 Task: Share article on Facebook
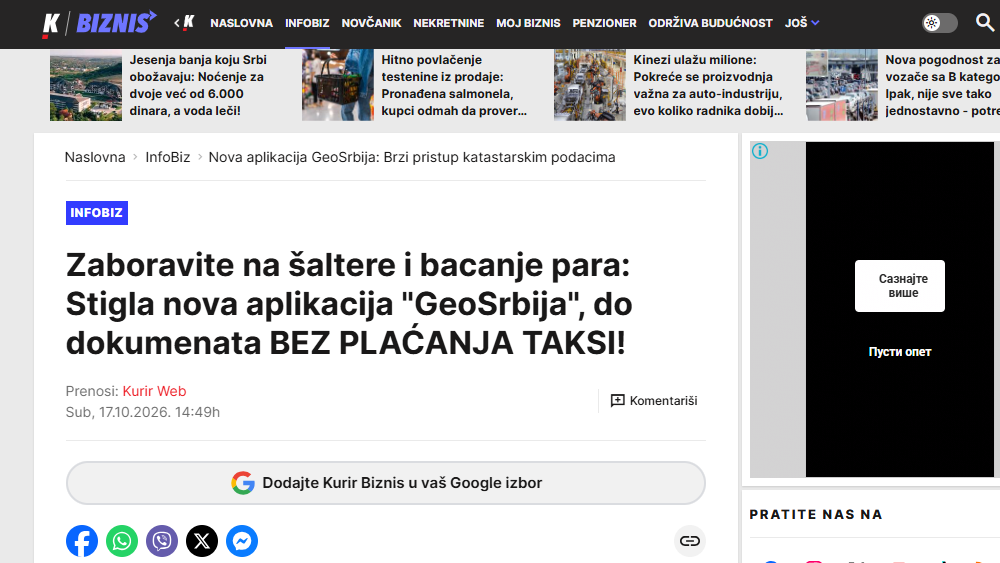82,541
